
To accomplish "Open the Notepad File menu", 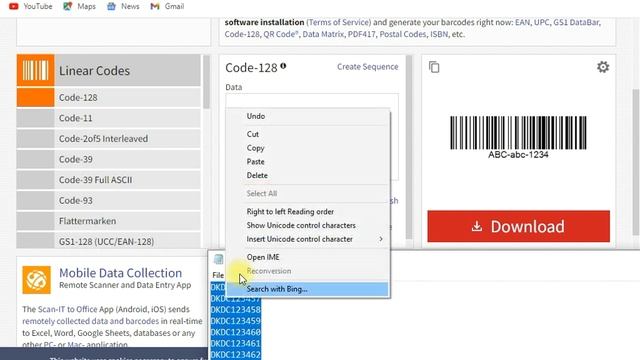I will [x=218, y=276].
